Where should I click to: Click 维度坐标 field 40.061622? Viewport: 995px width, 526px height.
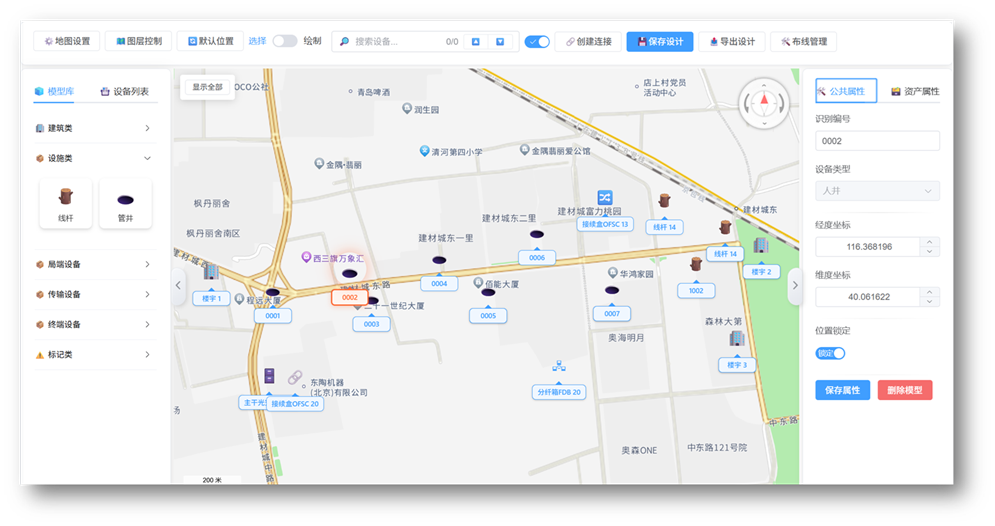pos(867,297)
